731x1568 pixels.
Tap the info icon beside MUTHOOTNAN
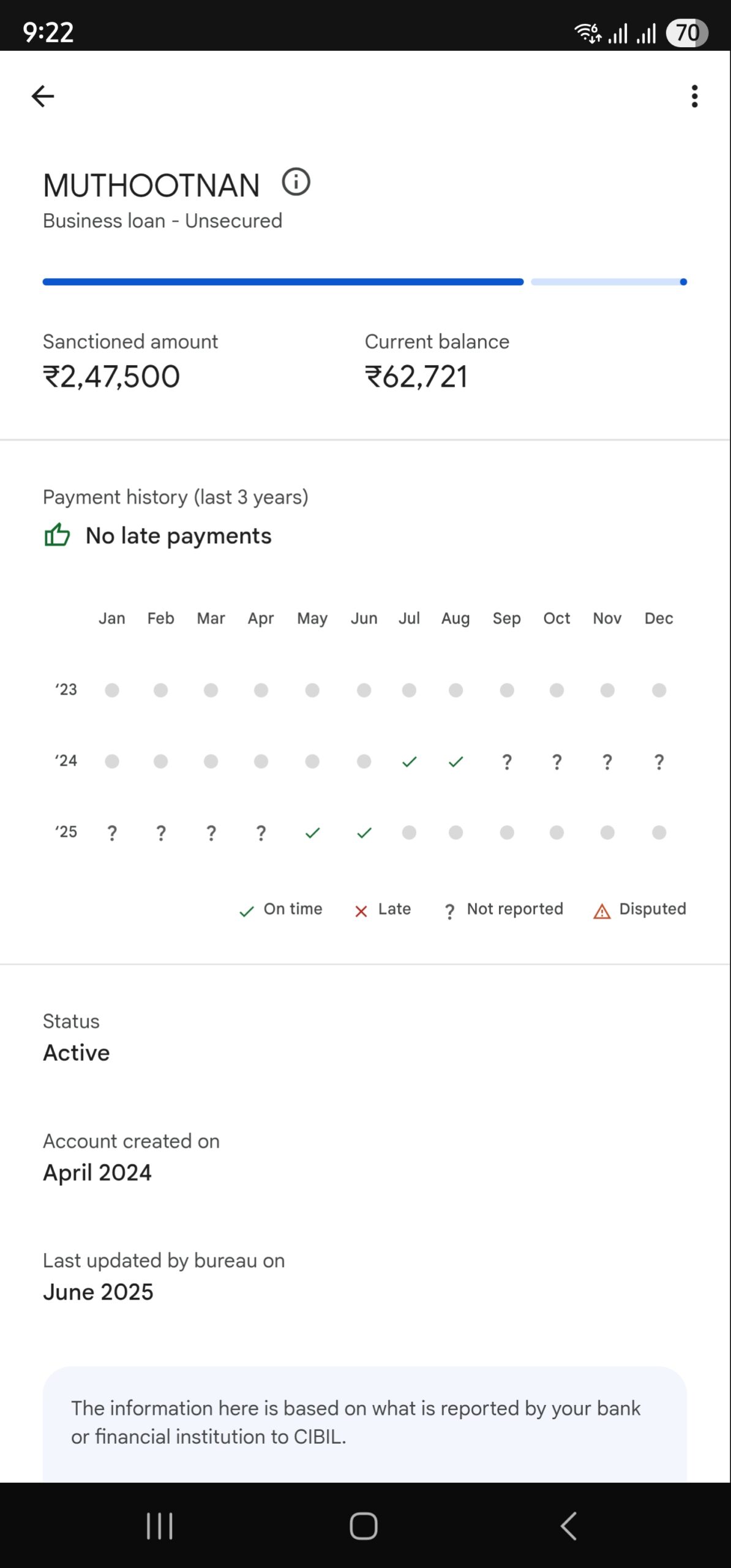click(x=296, y=182)
